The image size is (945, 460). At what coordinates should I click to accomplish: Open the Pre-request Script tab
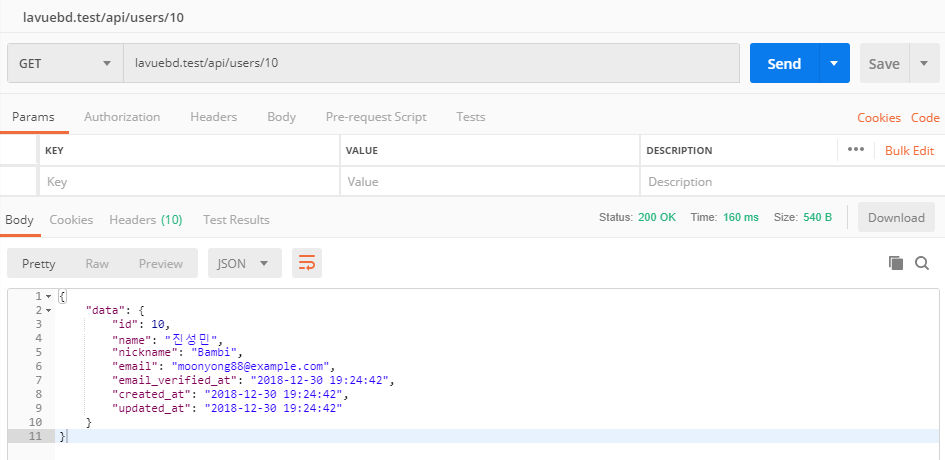376,117
